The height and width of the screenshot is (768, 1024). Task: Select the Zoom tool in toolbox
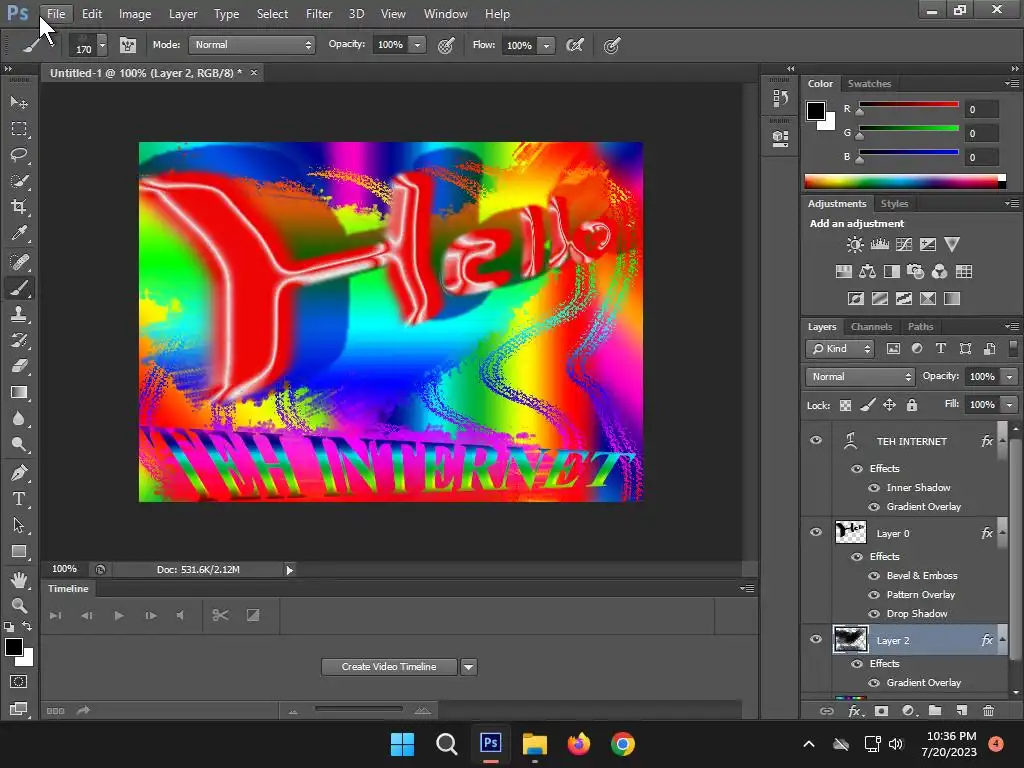pyautogui.click(x=19, y=605)
